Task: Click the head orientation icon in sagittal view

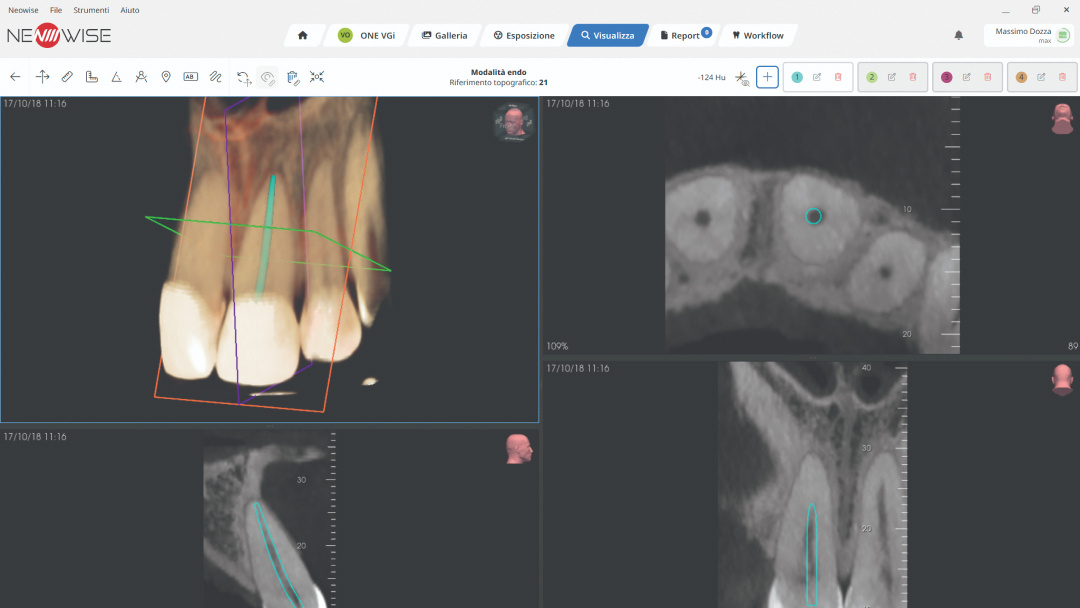Action: tap(519, 449)
